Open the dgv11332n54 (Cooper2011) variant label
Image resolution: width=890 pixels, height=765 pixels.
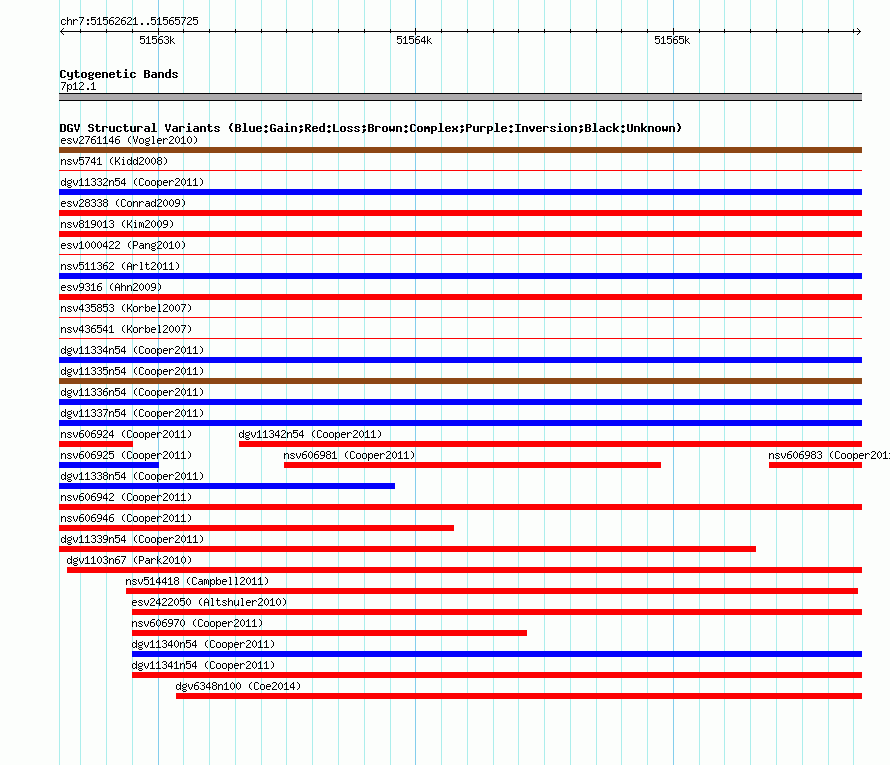point(132,182)
